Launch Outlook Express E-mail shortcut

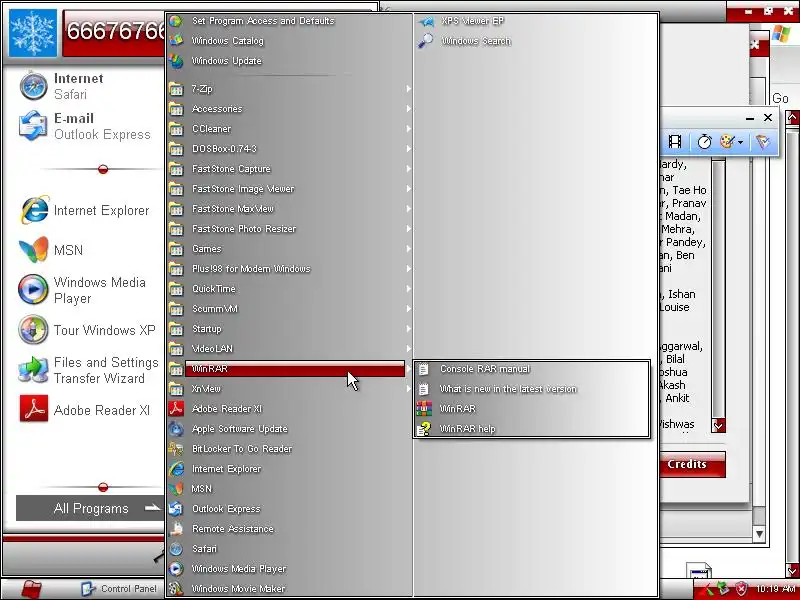(x=84, y=126)
